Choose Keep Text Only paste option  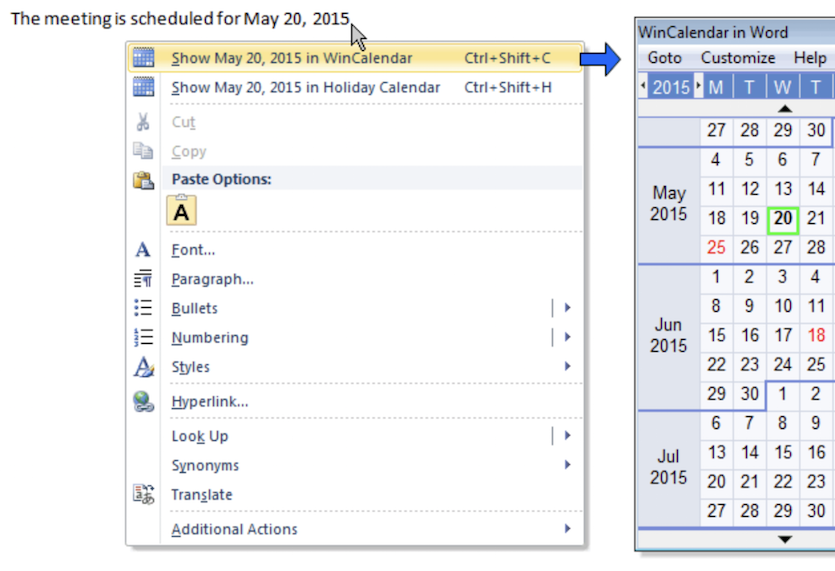pyautogui.click(x=182, y=210)
